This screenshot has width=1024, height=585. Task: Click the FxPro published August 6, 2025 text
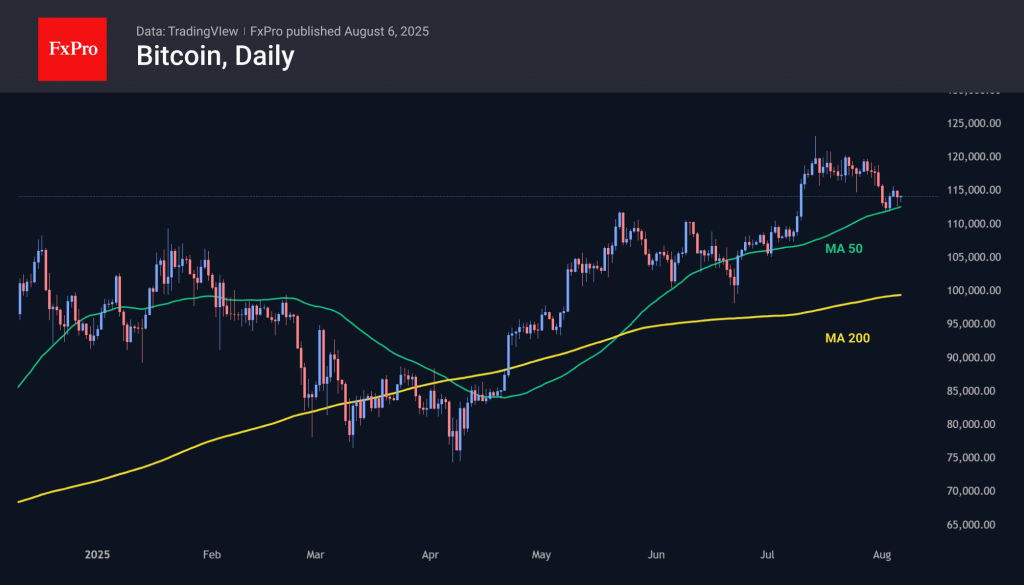click(339, 31)
